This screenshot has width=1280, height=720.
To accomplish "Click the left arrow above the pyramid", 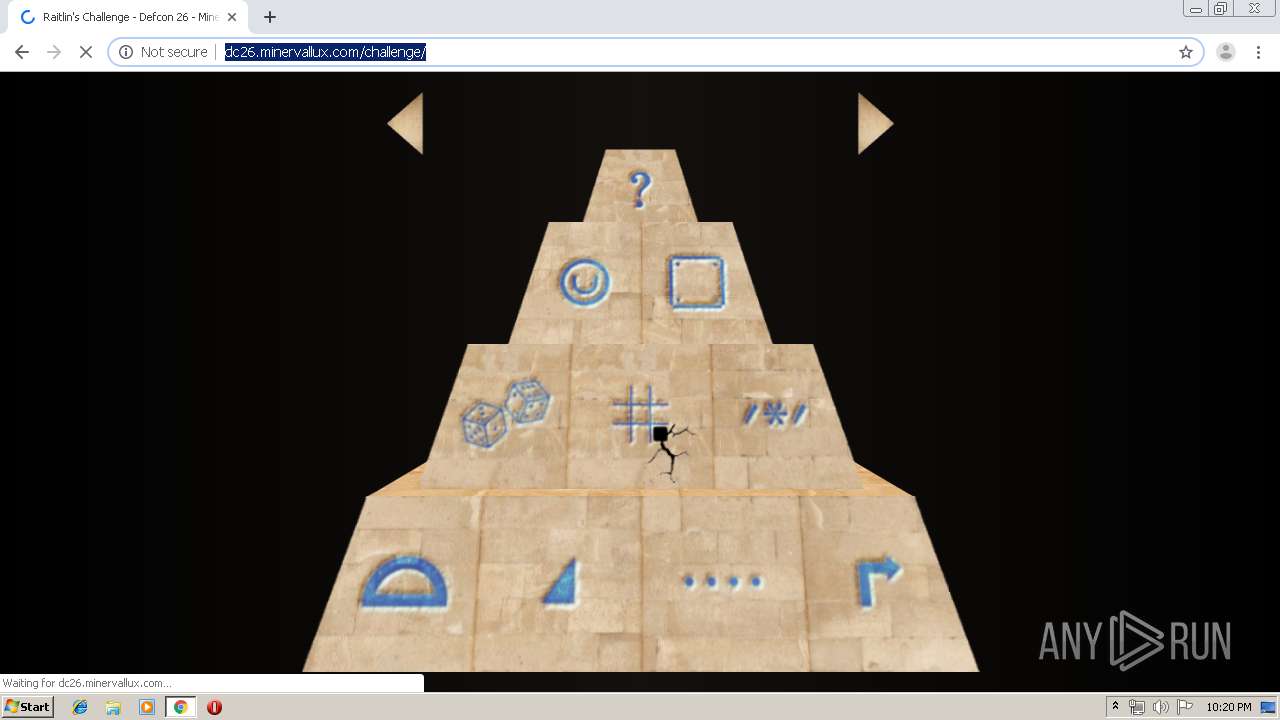I will (x=407, y=123).
